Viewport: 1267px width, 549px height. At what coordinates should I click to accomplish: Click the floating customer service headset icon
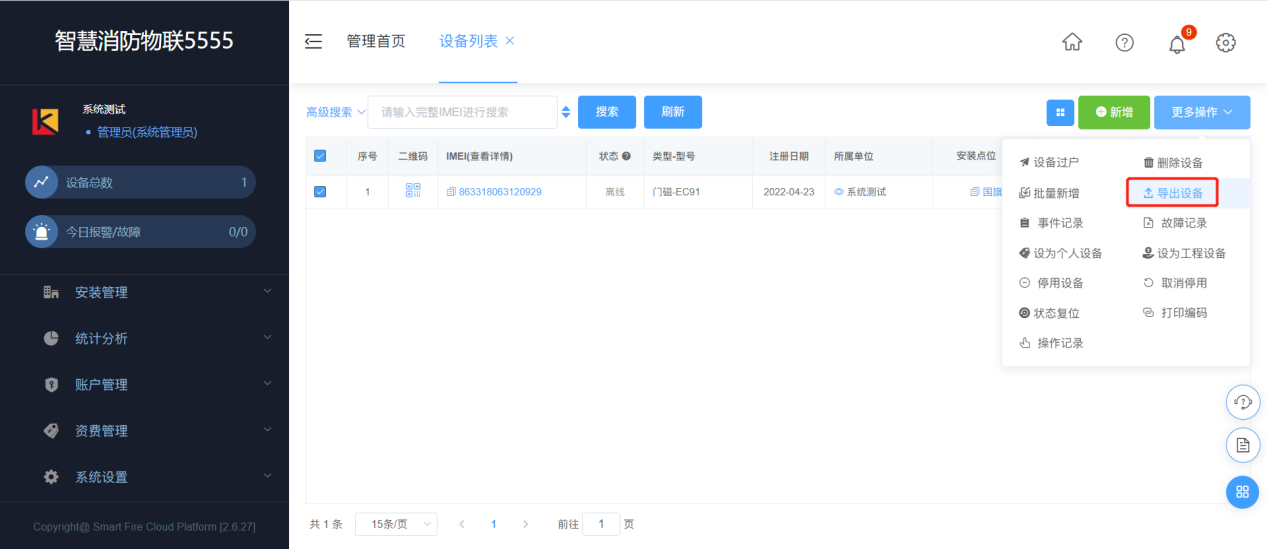[x=1243, y=402]
